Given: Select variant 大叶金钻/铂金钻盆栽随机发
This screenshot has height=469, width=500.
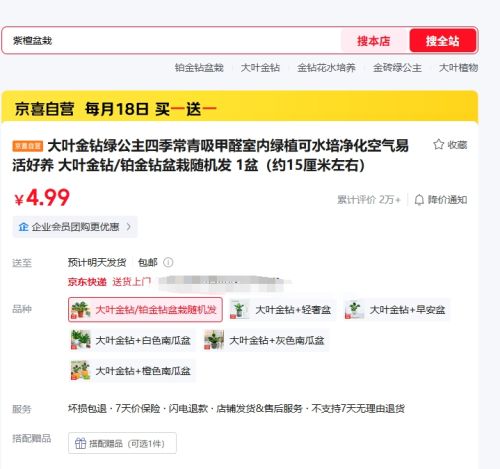Looking at the screenshot, I should (x=145, y=310).
